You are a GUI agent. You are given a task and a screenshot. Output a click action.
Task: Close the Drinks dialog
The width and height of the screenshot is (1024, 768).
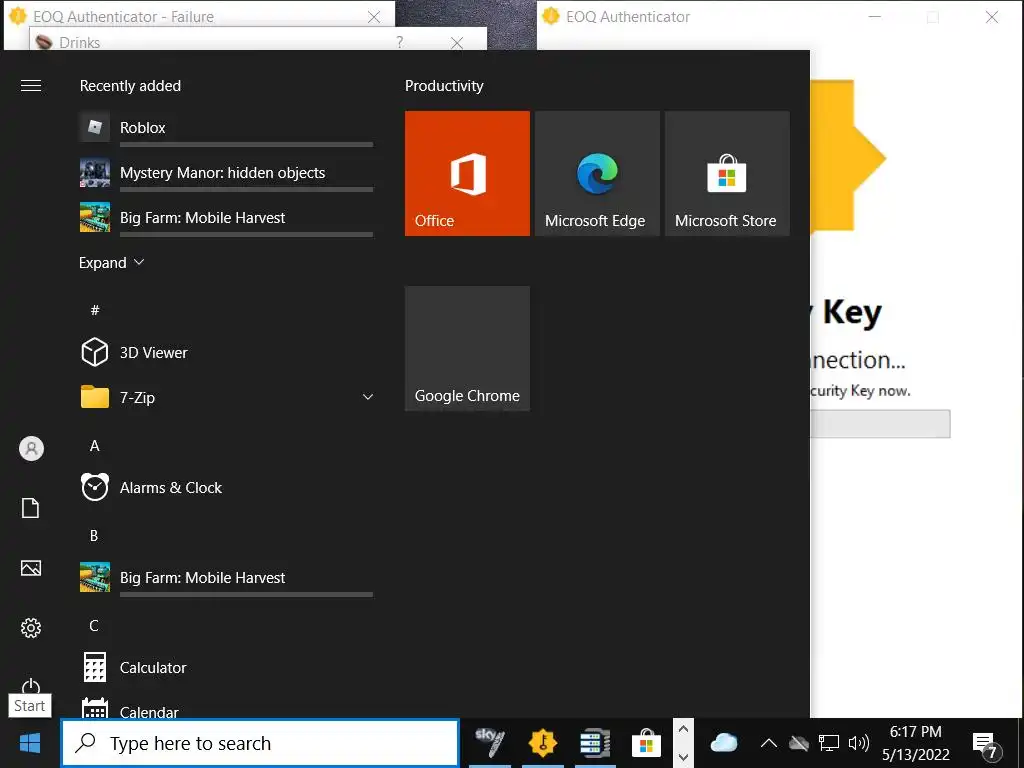pos(457,43)
